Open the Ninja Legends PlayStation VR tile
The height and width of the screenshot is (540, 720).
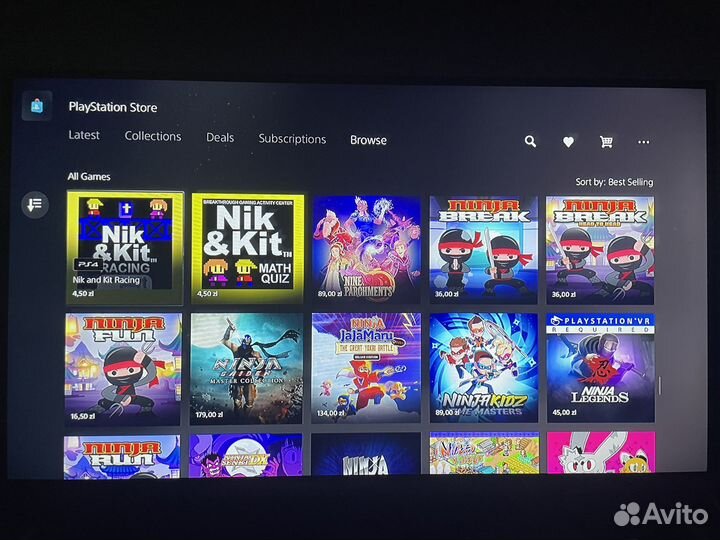point(601,368)
